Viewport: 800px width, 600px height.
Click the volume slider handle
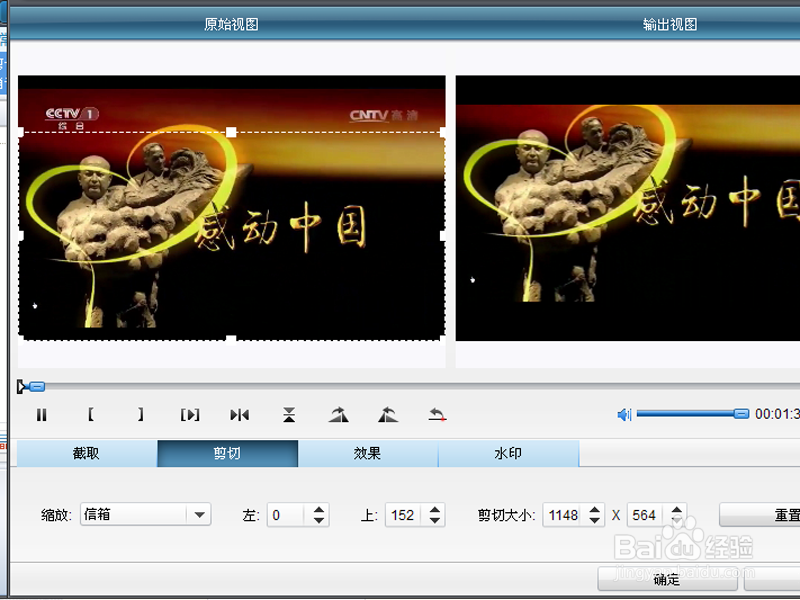click(x=741, y=414)
